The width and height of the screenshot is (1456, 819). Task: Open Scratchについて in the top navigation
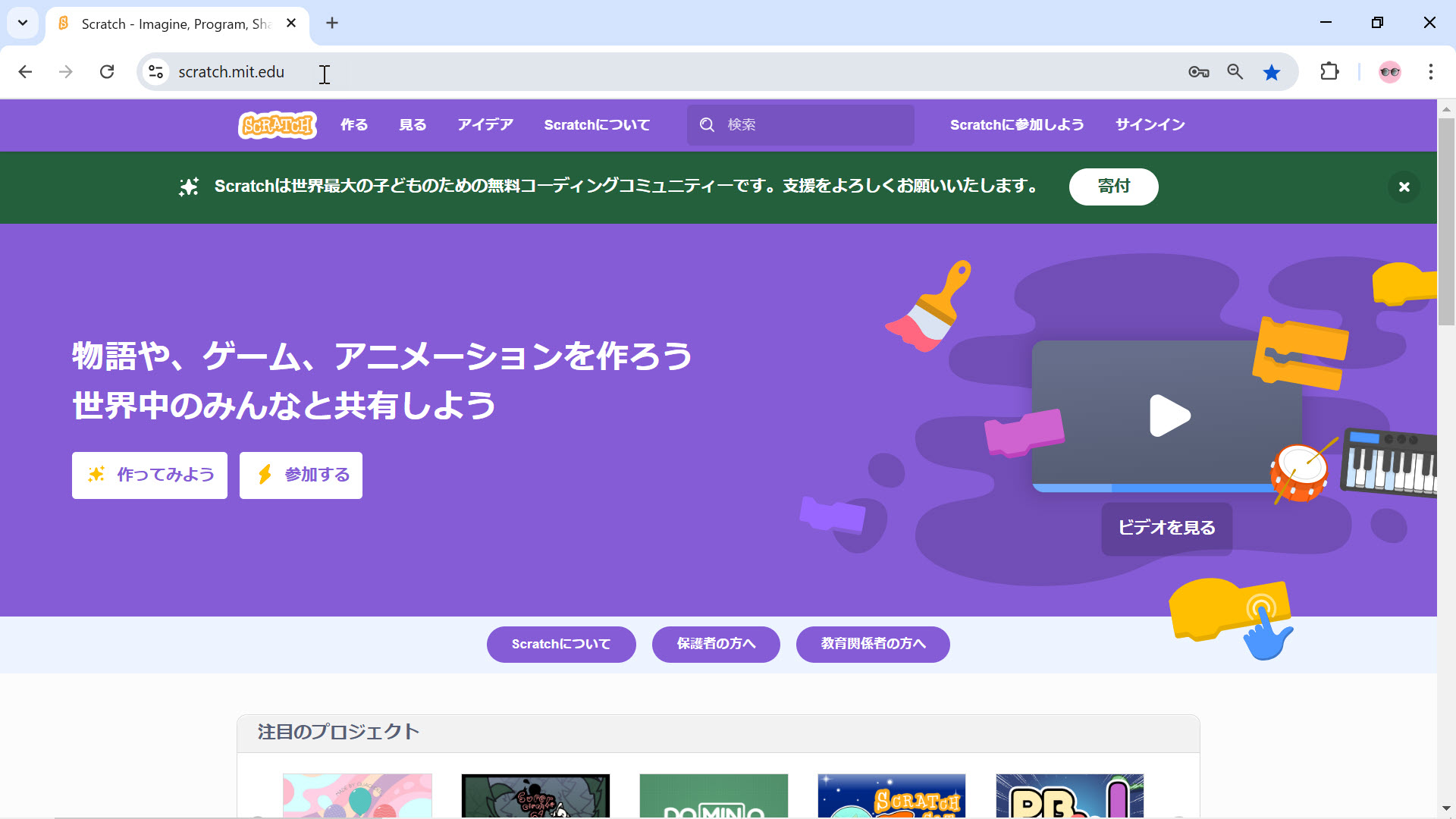[597, 124]
